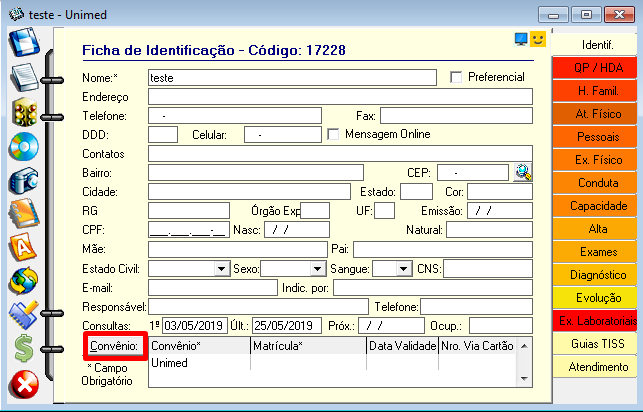
Task: Click the ruler and pencil icon
Action: tap(24, 314)
